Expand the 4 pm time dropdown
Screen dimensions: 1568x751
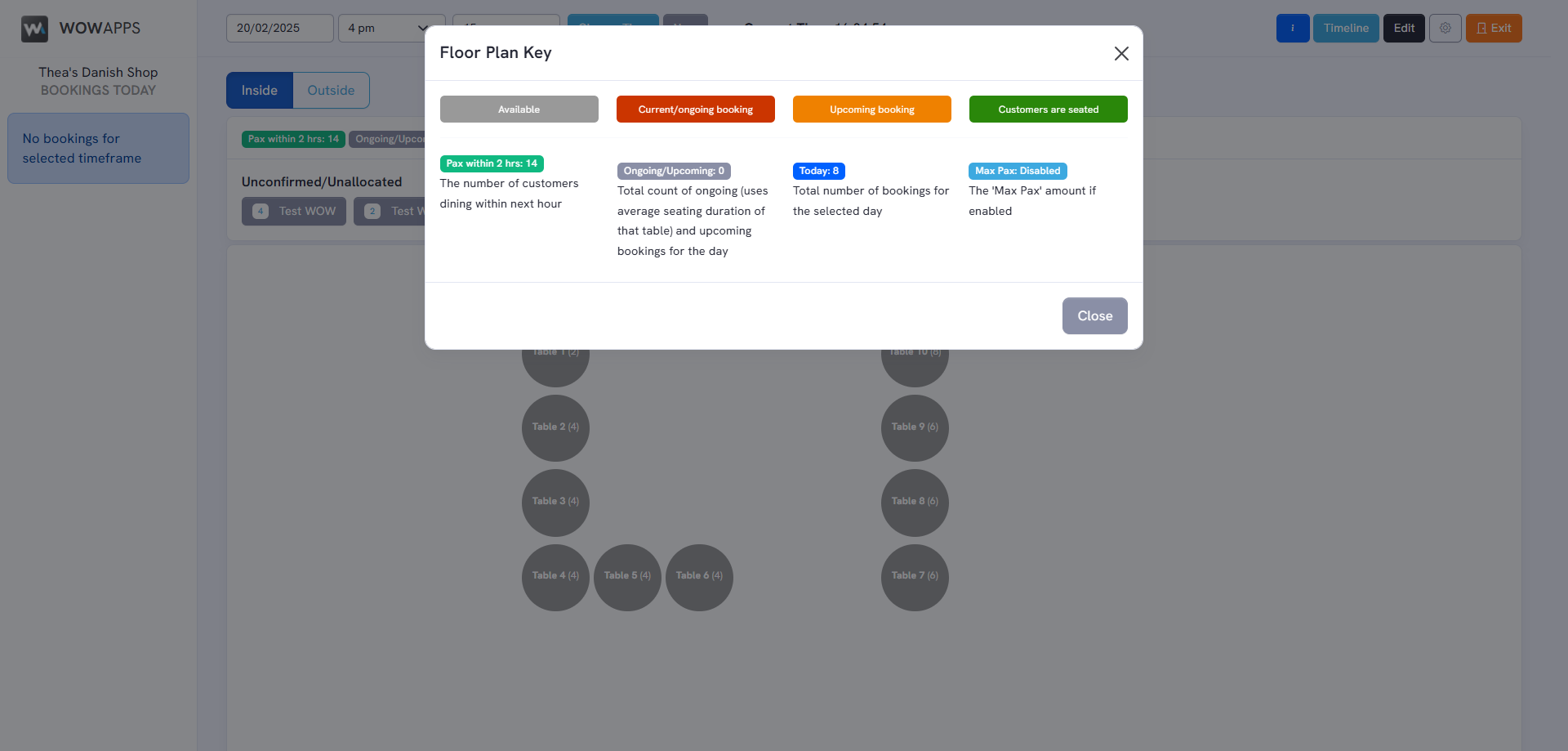coord(390,29)
